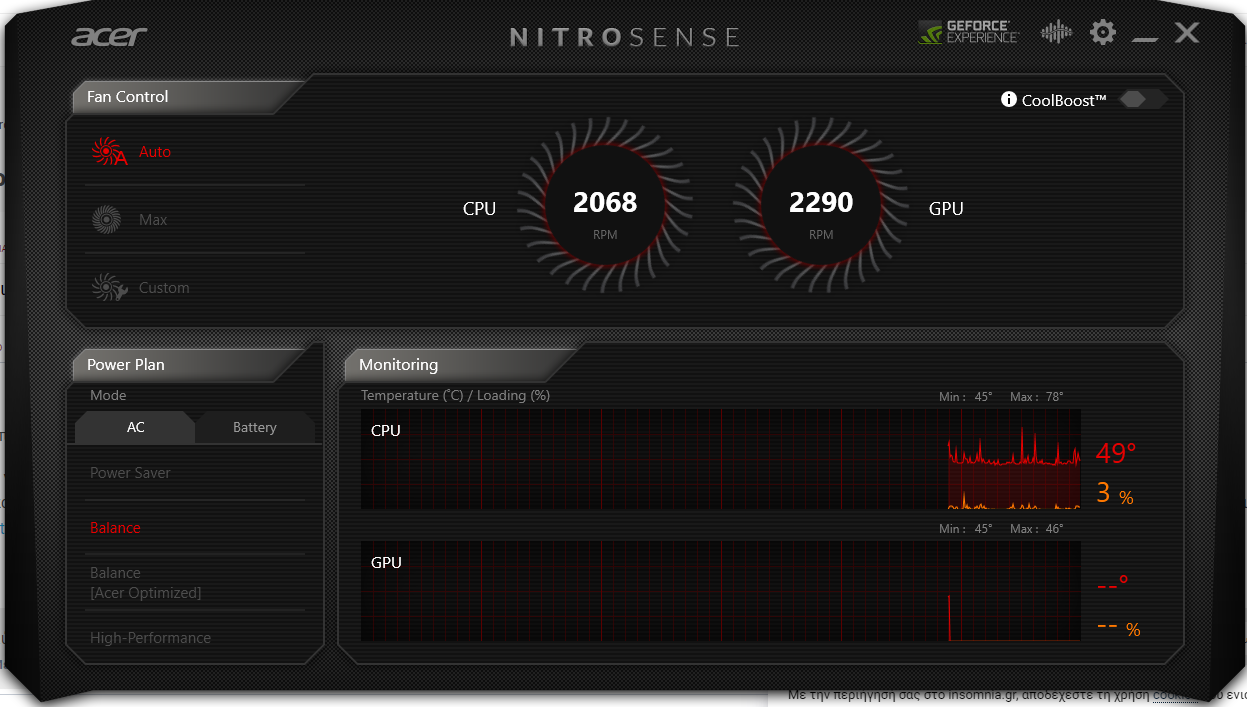Click the CPU temperature reading 49°
Image resolution: width=1247 pixels, height=707 pixels.
1116,453
